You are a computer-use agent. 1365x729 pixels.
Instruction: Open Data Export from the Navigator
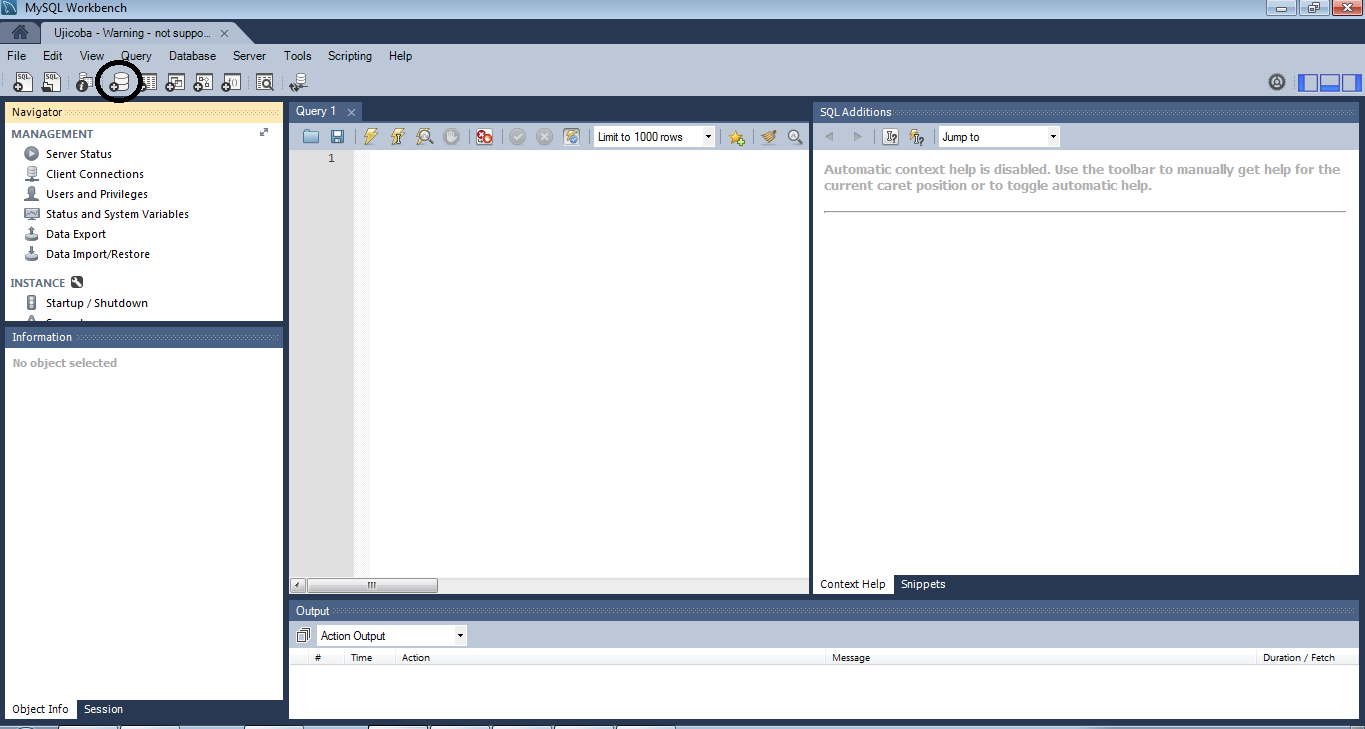[76, 233]
